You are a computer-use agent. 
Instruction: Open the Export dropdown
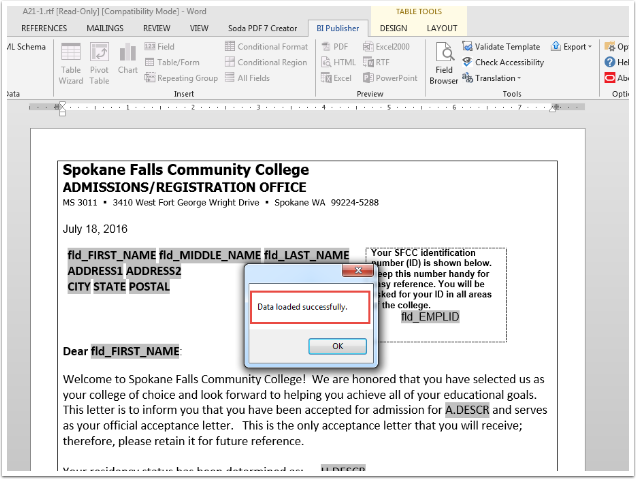pyautogui.click(x=572, y=47)
